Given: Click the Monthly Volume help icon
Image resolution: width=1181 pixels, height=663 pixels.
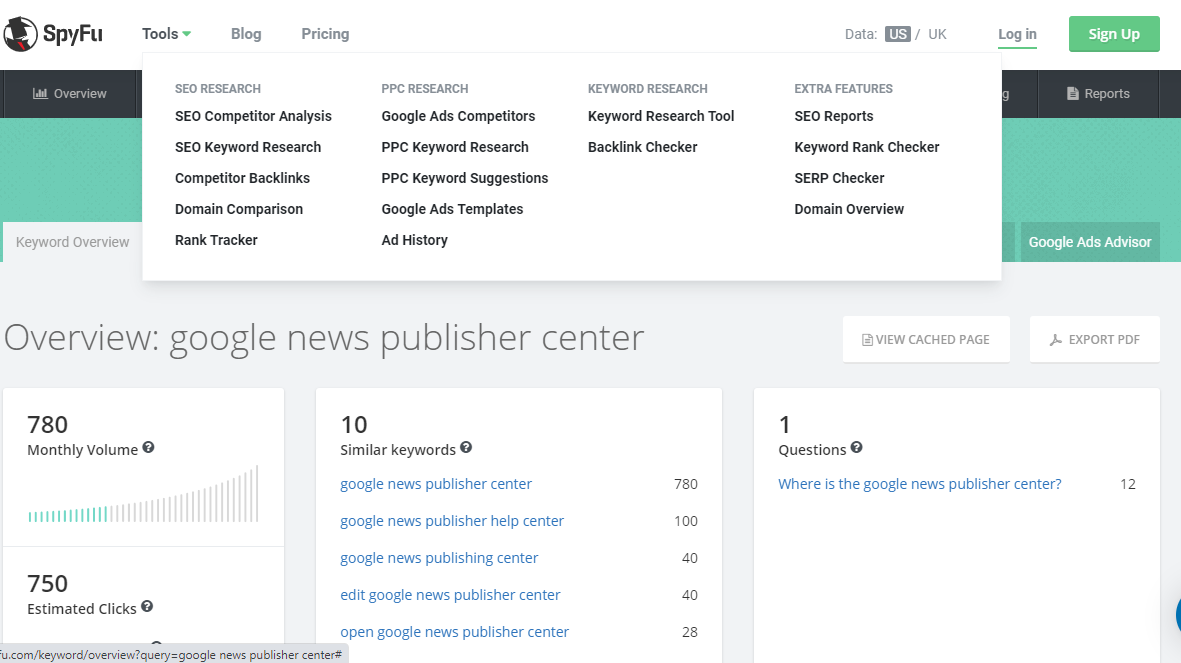Looking at the screenshot, I should 148,448.
